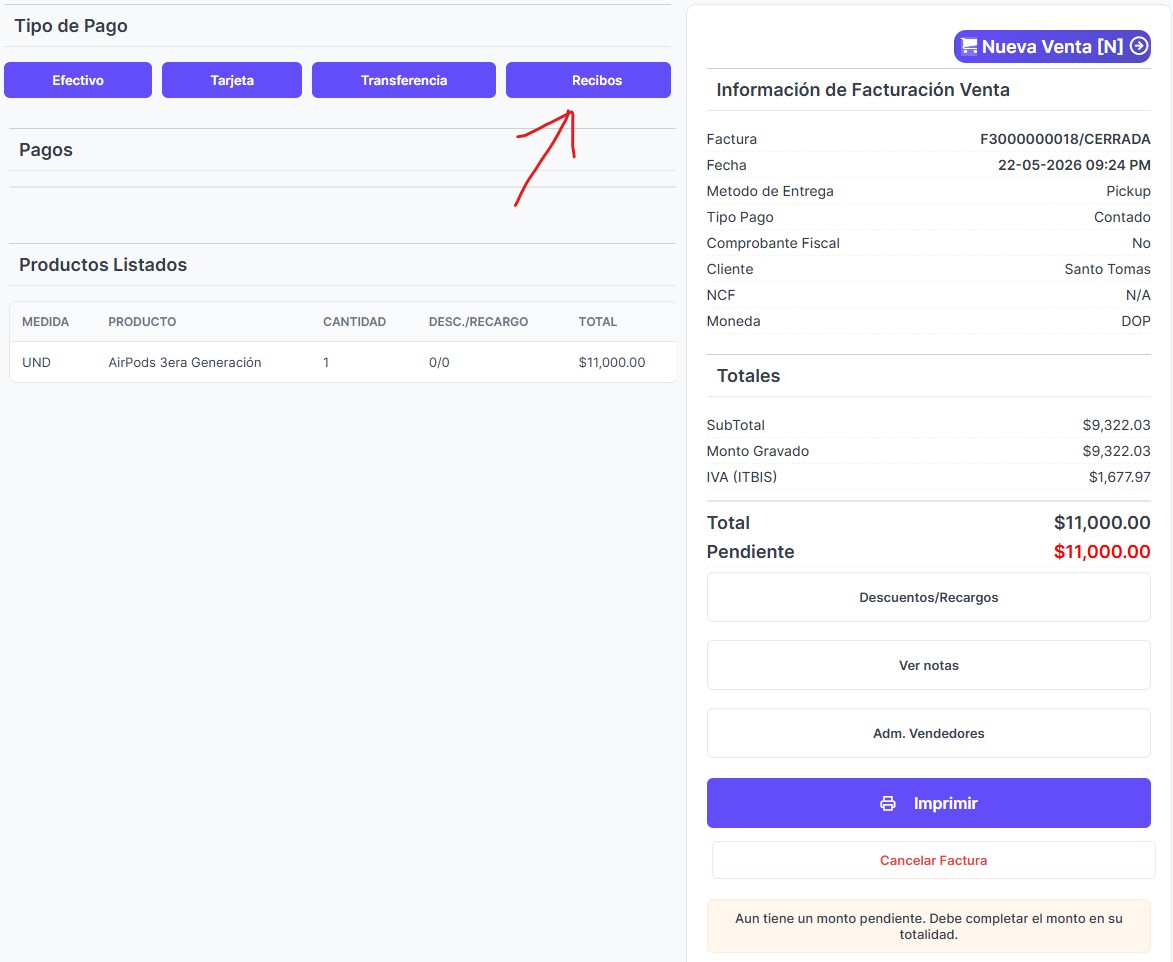This screenshot has width=1173, height=962.
Task: Click the UND measure cell
Action: point(37,362)
